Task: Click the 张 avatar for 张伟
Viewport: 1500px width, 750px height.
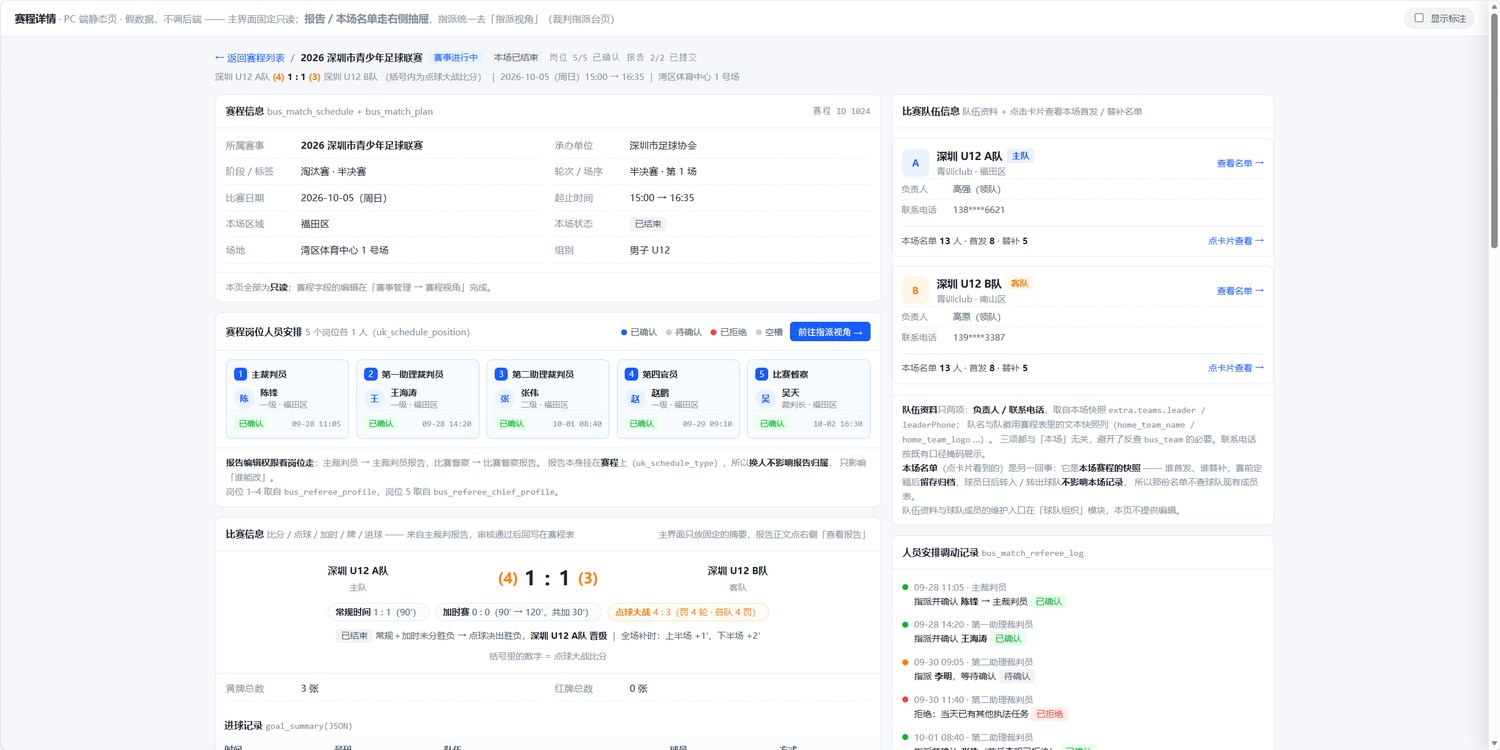Action: pos(504,398)
